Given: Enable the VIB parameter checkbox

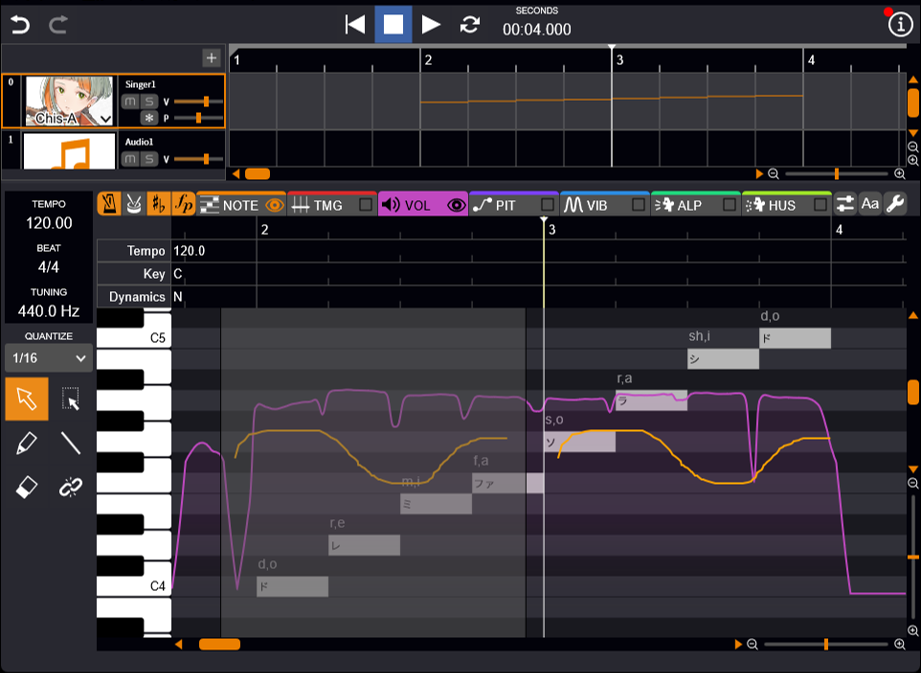Looking at the screenshot, I should pos(638,205).
